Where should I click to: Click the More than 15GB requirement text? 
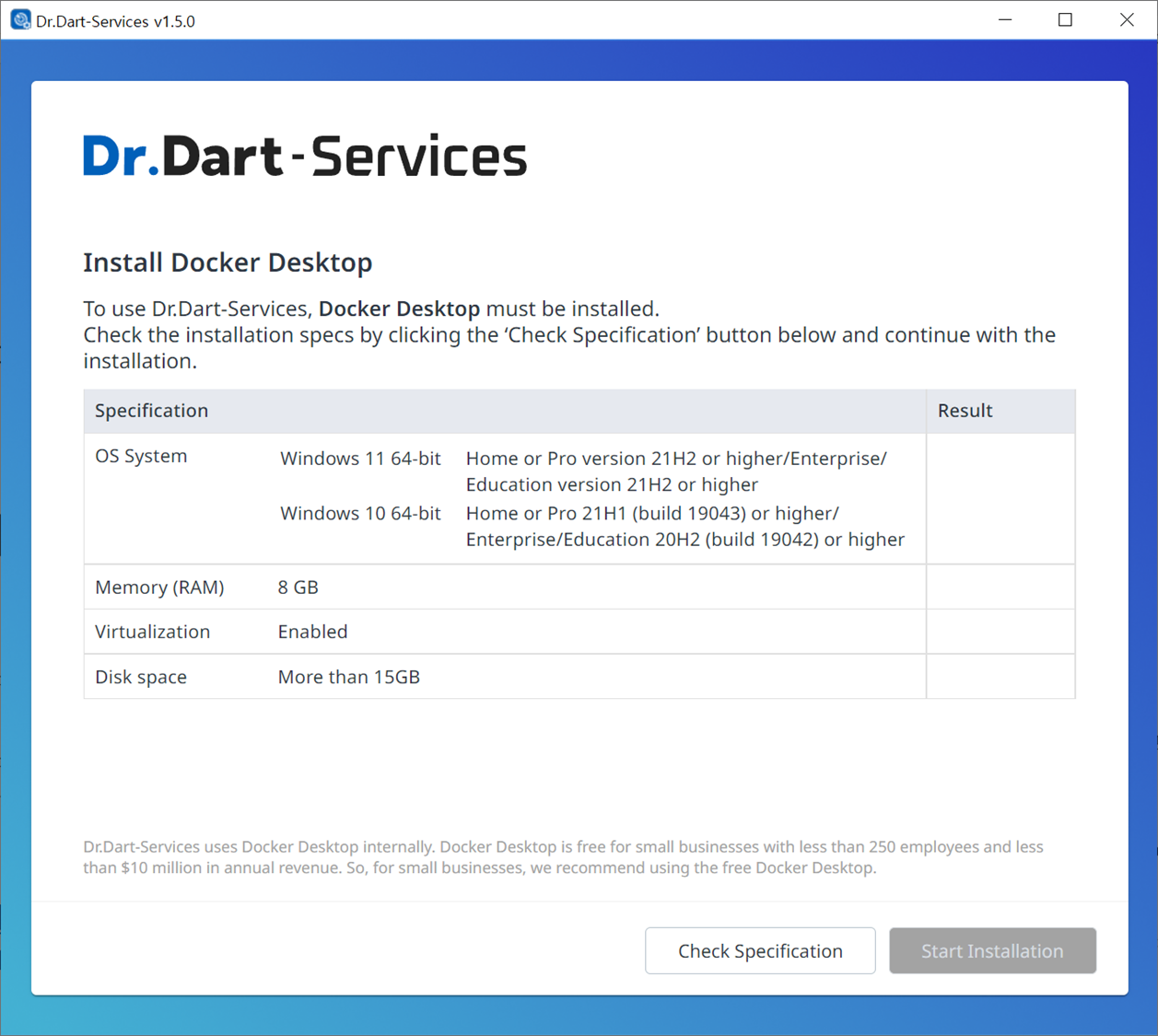(348, 677)
